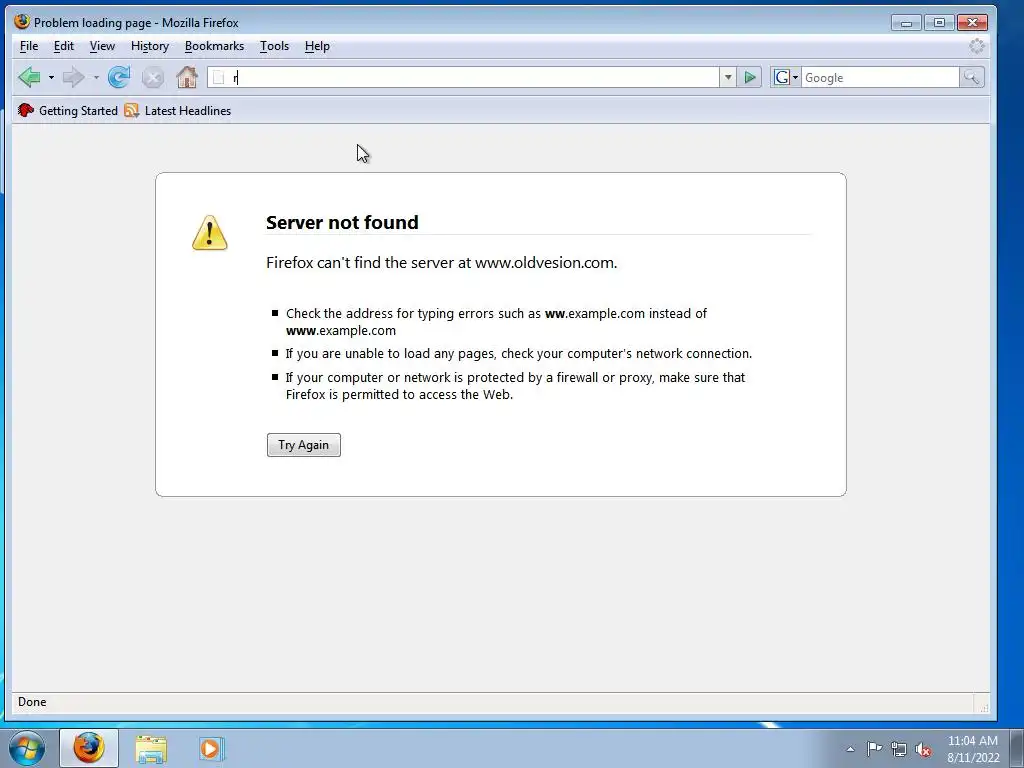Click the greyed Forward arrow
The width and height of the screenshot is (1024, 768).
click(74, 77)
